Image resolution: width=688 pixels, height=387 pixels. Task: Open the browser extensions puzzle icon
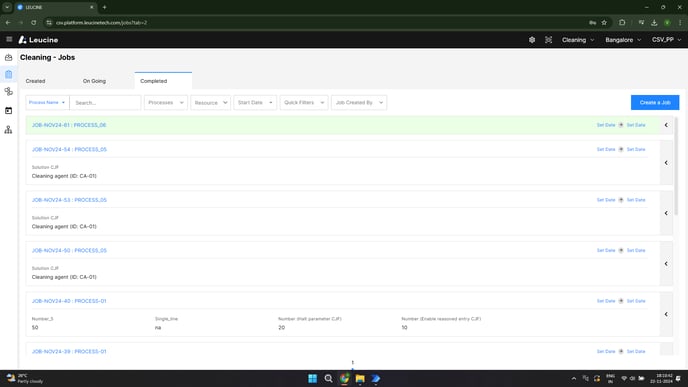pyautogui.click(x=622, y=22)
